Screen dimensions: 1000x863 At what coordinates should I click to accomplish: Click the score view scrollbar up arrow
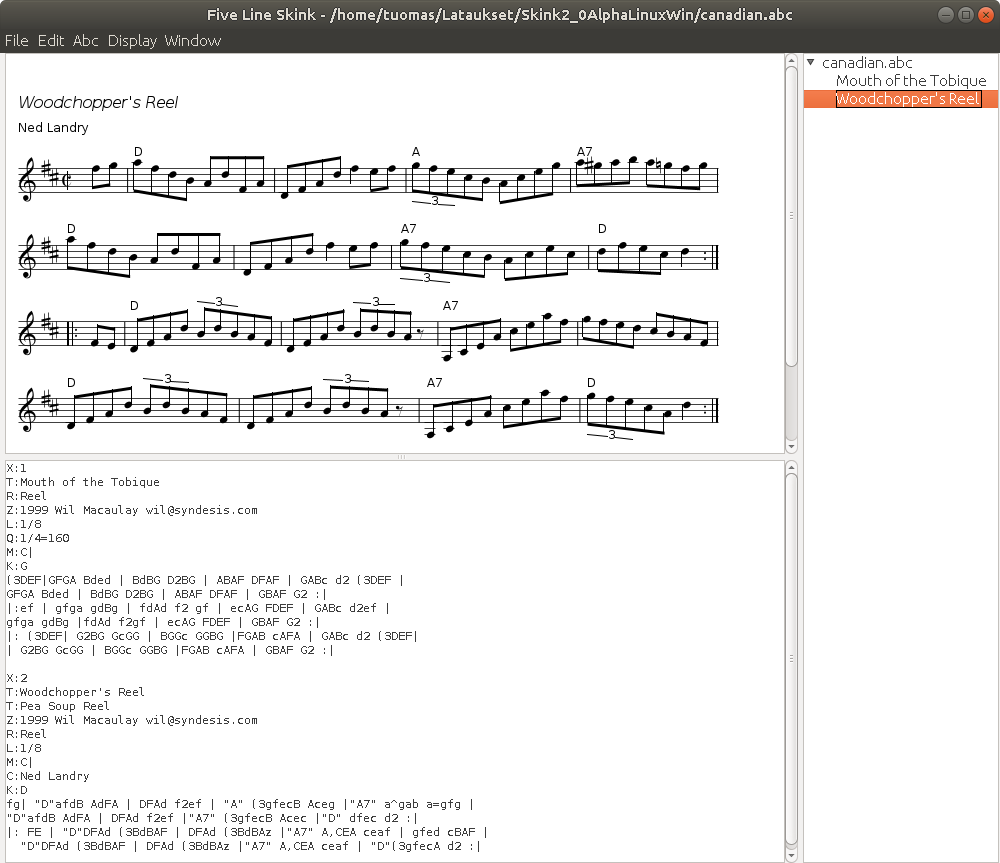coord(791,60)
